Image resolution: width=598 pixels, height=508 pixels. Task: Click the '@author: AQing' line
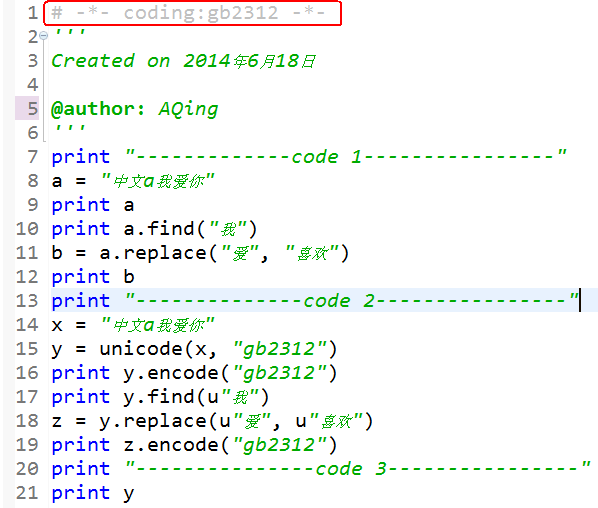tap(135, 109)
